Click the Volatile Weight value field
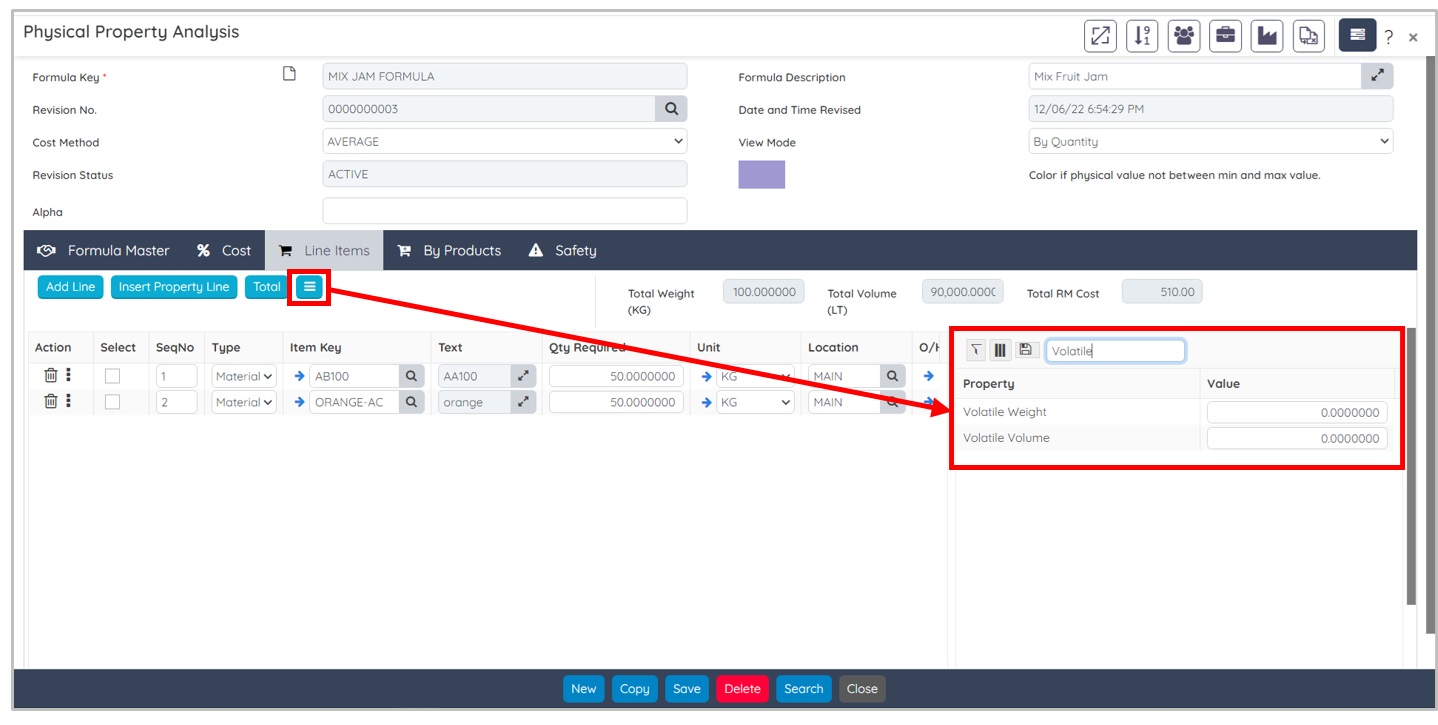This screenshot has width=1438, height=725. (1296, 412)
